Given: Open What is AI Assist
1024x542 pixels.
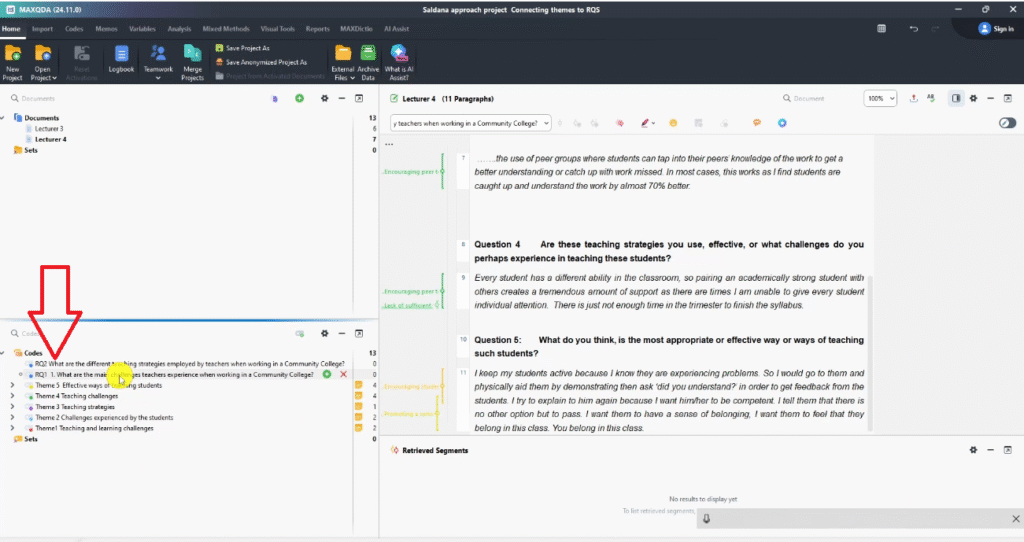Looking at the screenshot, I should (397, 59).
